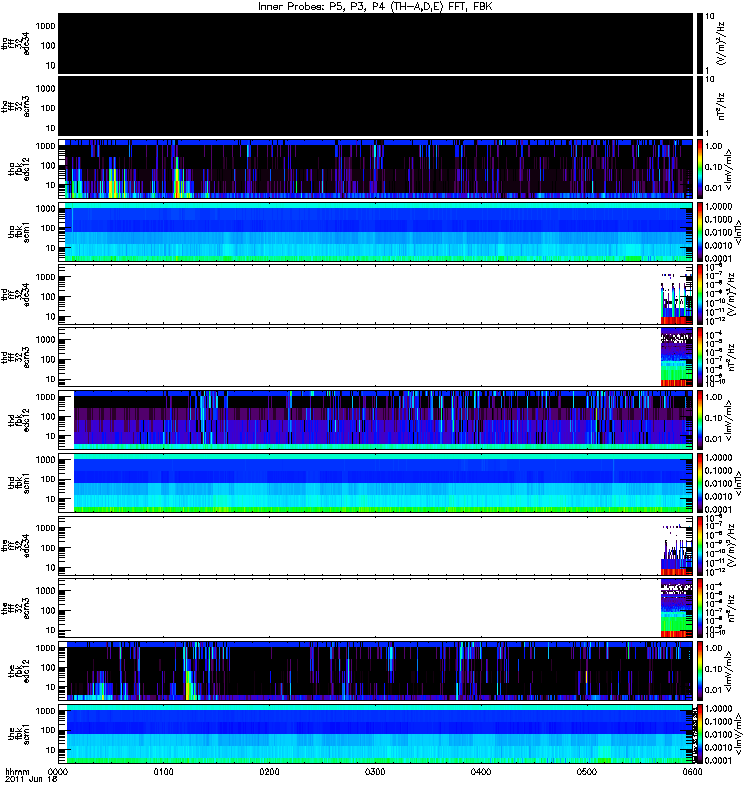Image resolution: width=750 pixels, height=800 pixels.
Task: Select the thd fbk edc12 spectrogram panel
Action: point(375,420)
